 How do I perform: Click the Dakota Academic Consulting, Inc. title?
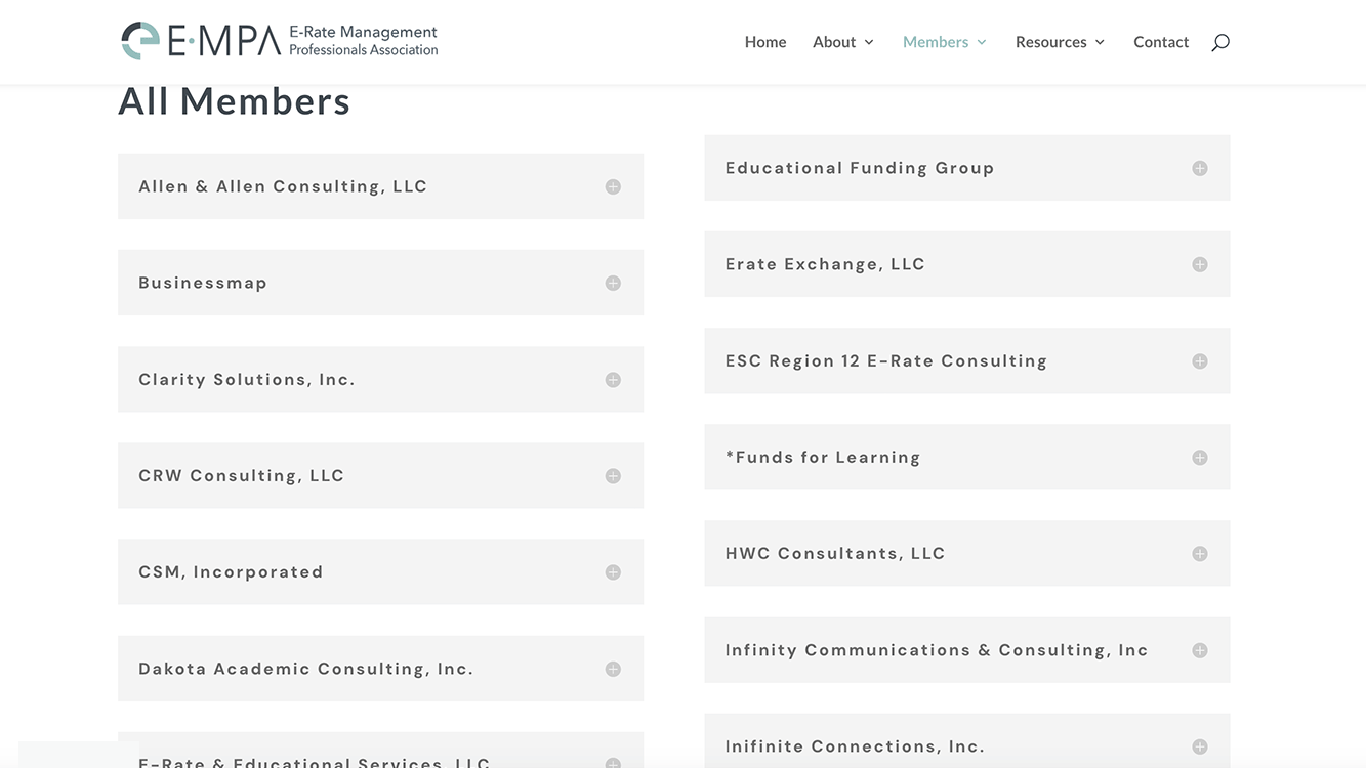tap(305, 669)
